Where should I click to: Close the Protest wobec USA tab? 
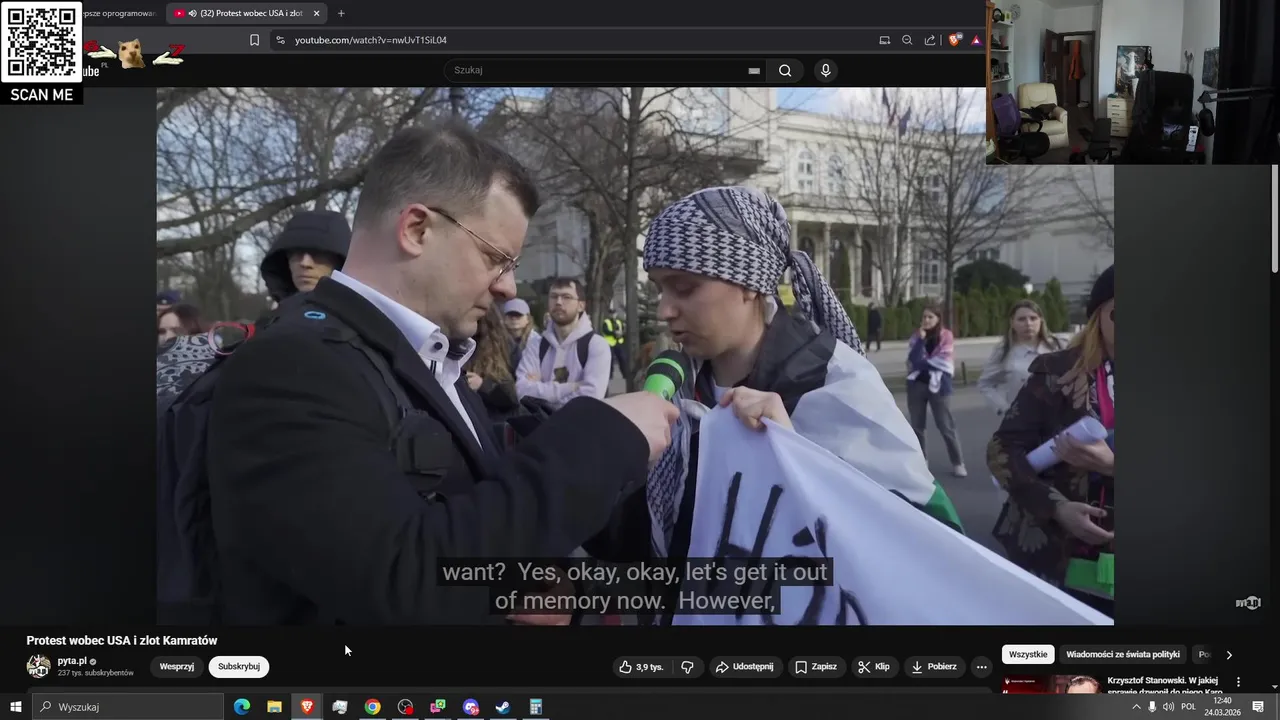point(316,13)
